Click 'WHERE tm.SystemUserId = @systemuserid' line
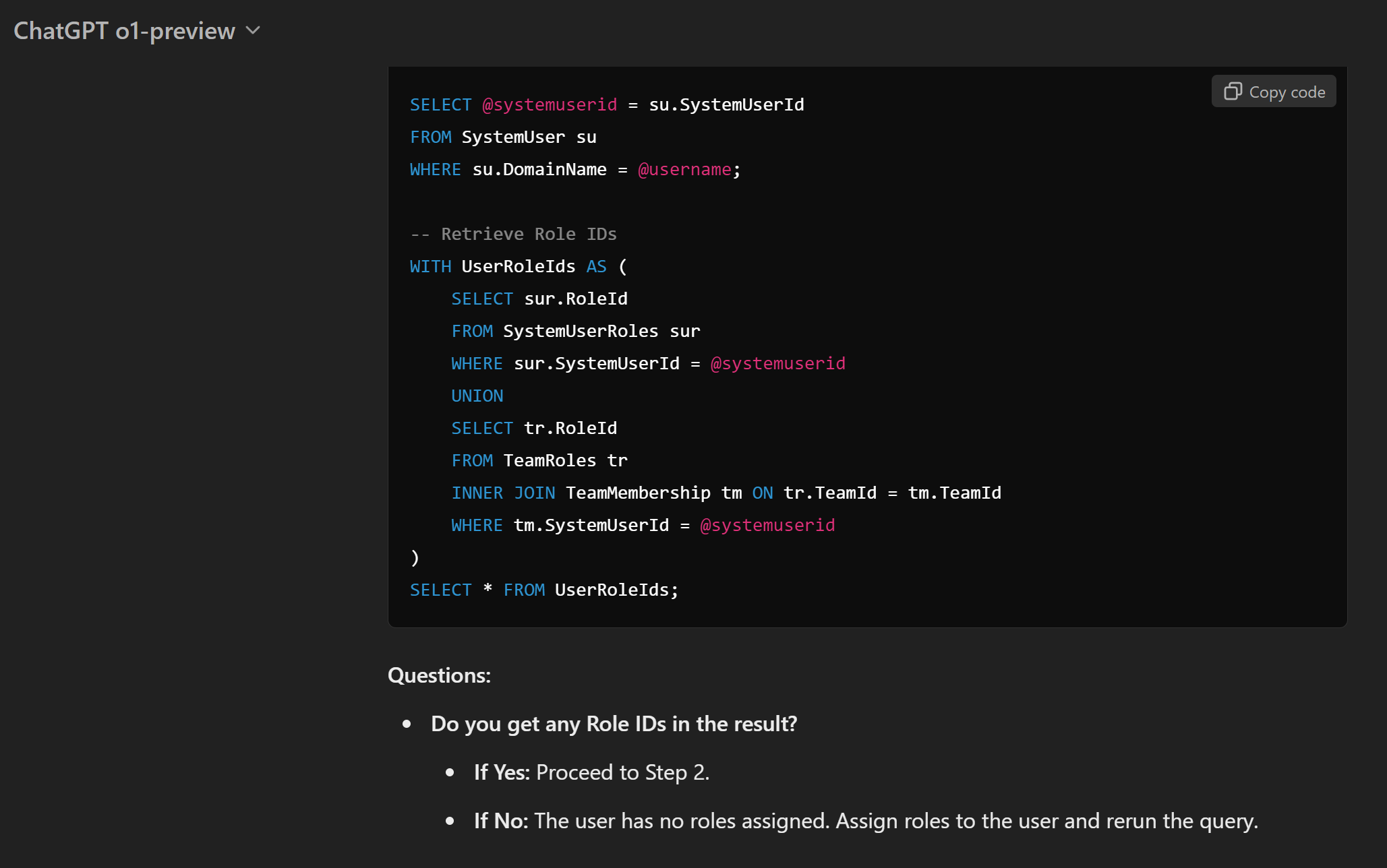This screenshot has width=1387, height=868. point(643,525)
